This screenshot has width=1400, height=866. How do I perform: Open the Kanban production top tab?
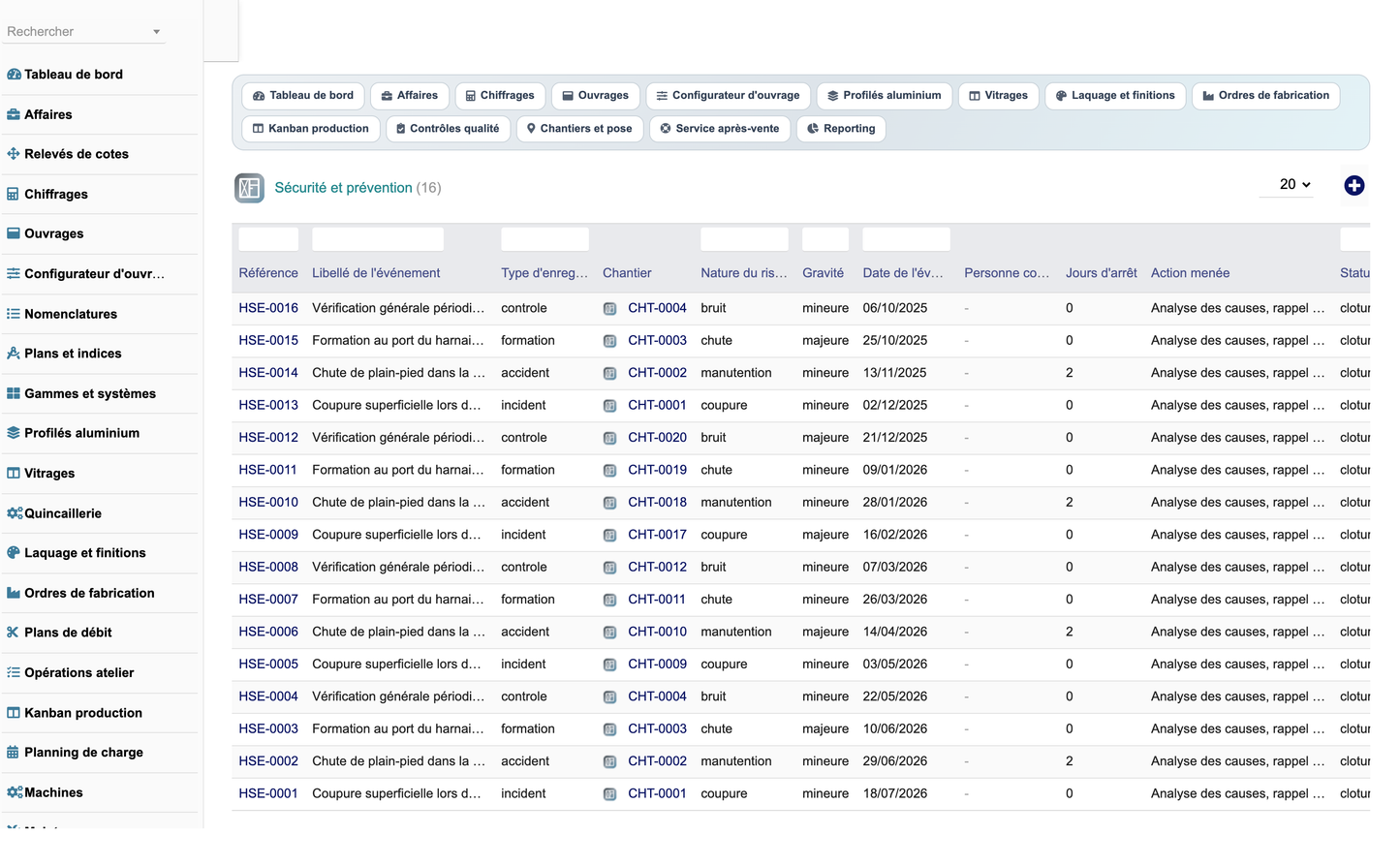coord(310,129)
